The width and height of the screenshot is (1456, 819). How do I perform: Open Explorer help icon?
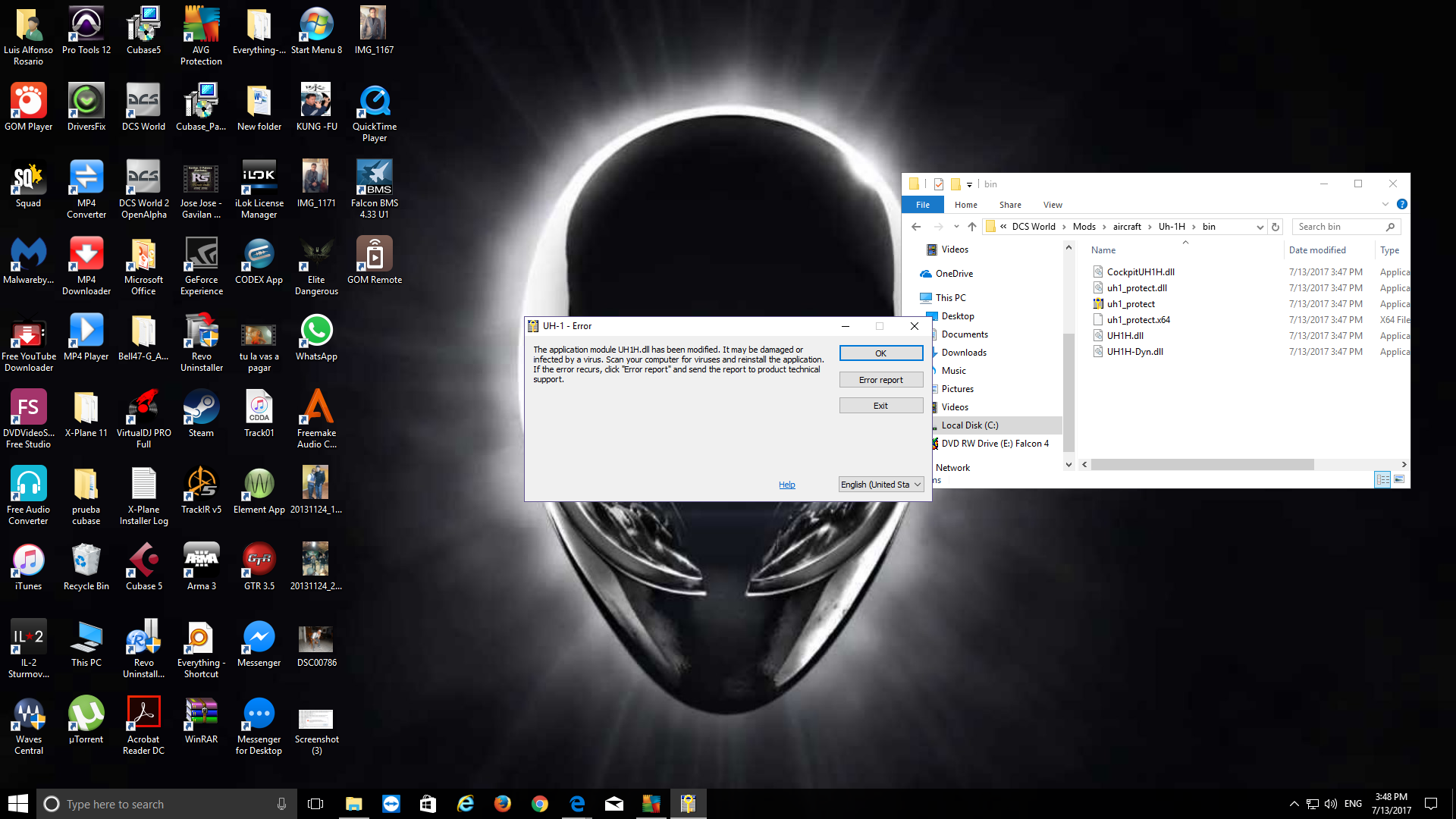(1401, 204)
